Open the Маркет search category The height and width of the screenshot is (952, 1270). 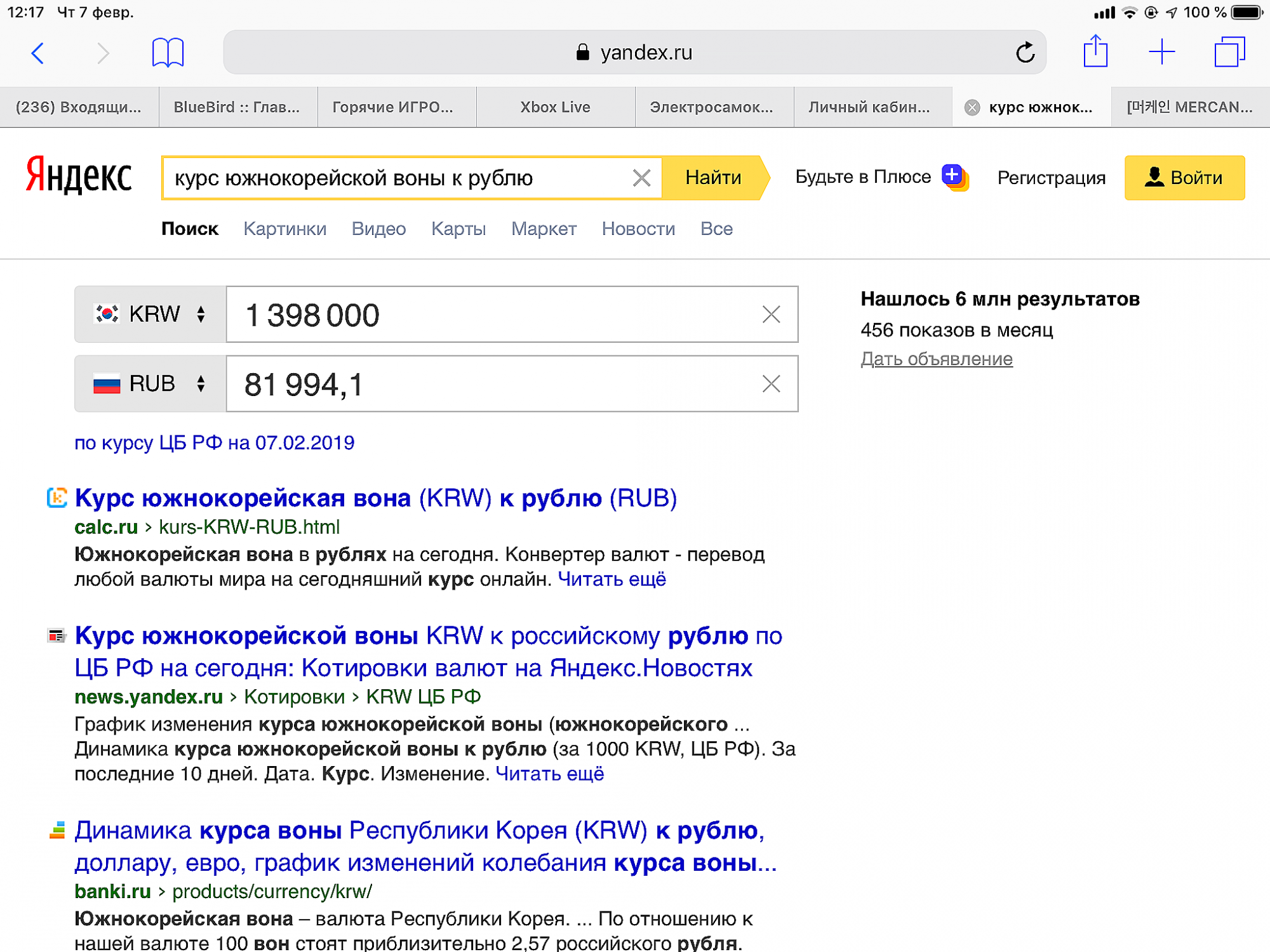(544, 228)
